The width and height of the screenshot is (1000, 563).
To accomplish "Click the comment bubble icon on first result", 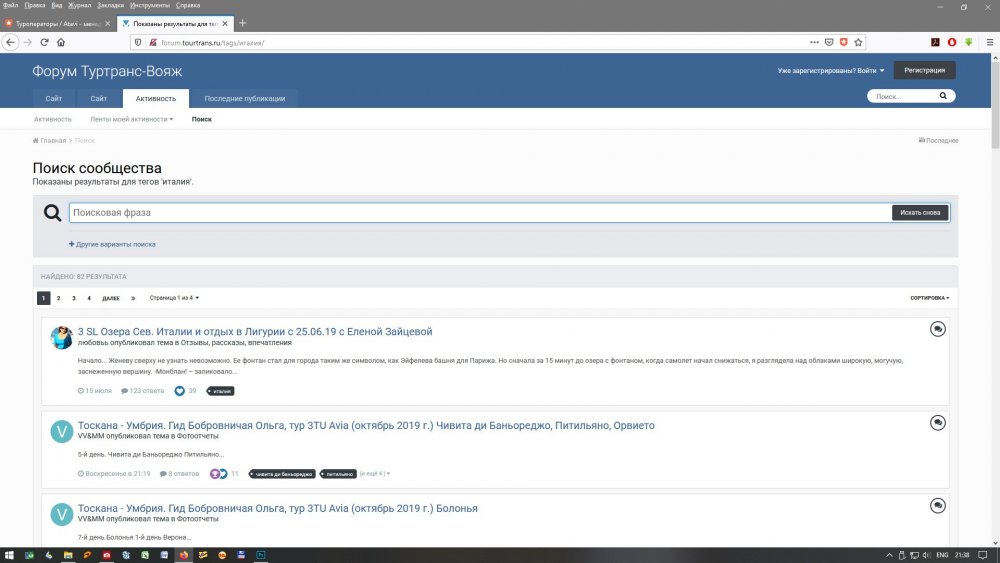I will coord(937,329).
